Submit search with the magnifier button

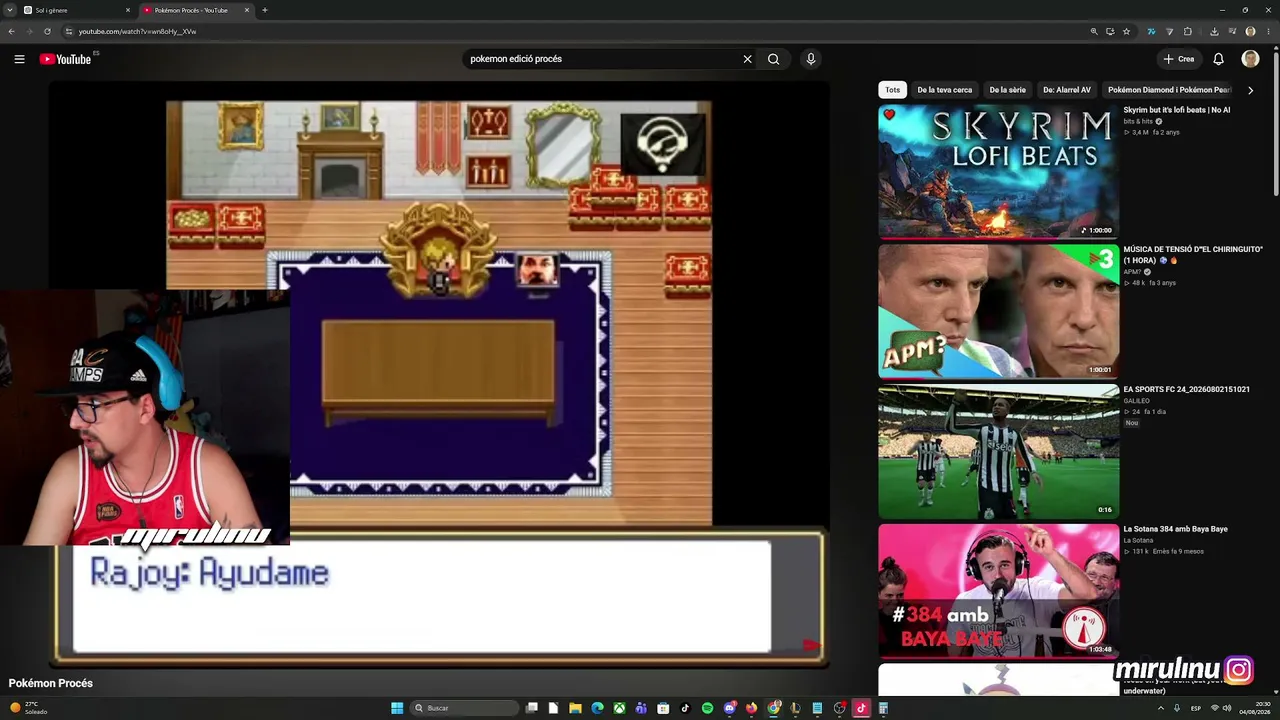(773, 59)
